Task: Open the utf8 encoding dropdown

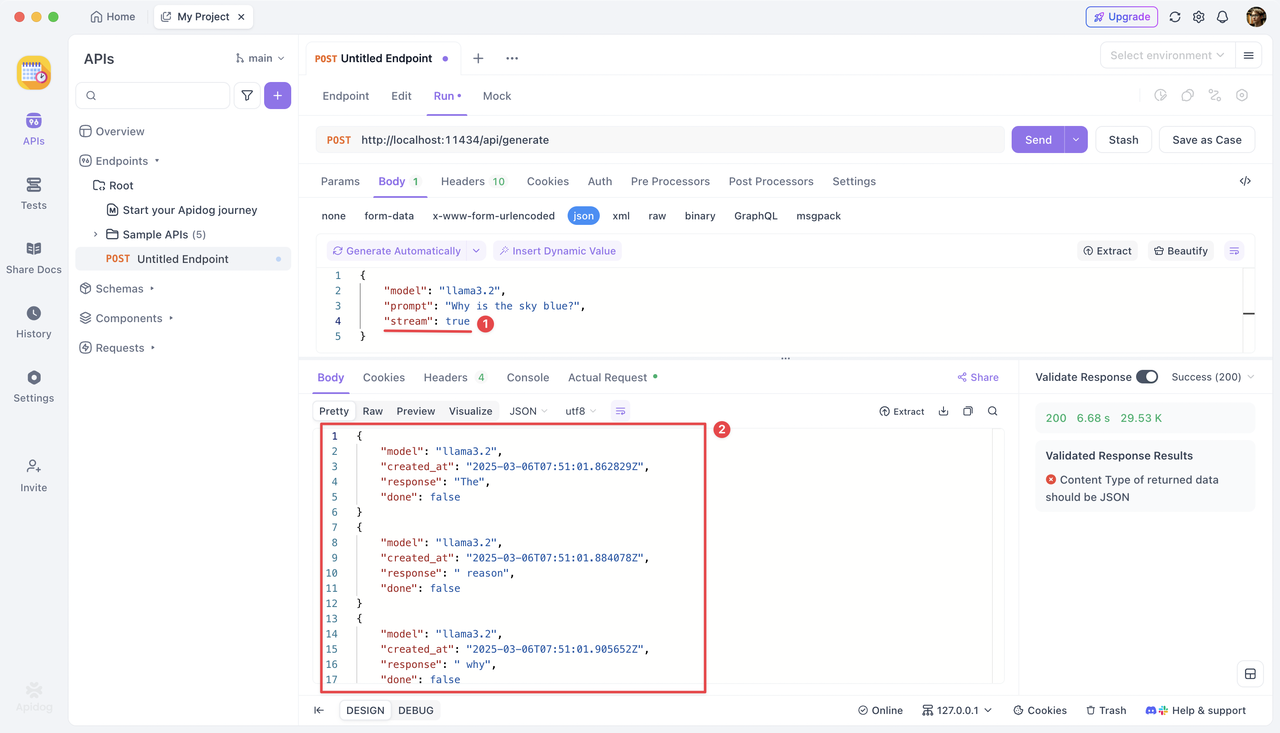Action: pos(580,411)
